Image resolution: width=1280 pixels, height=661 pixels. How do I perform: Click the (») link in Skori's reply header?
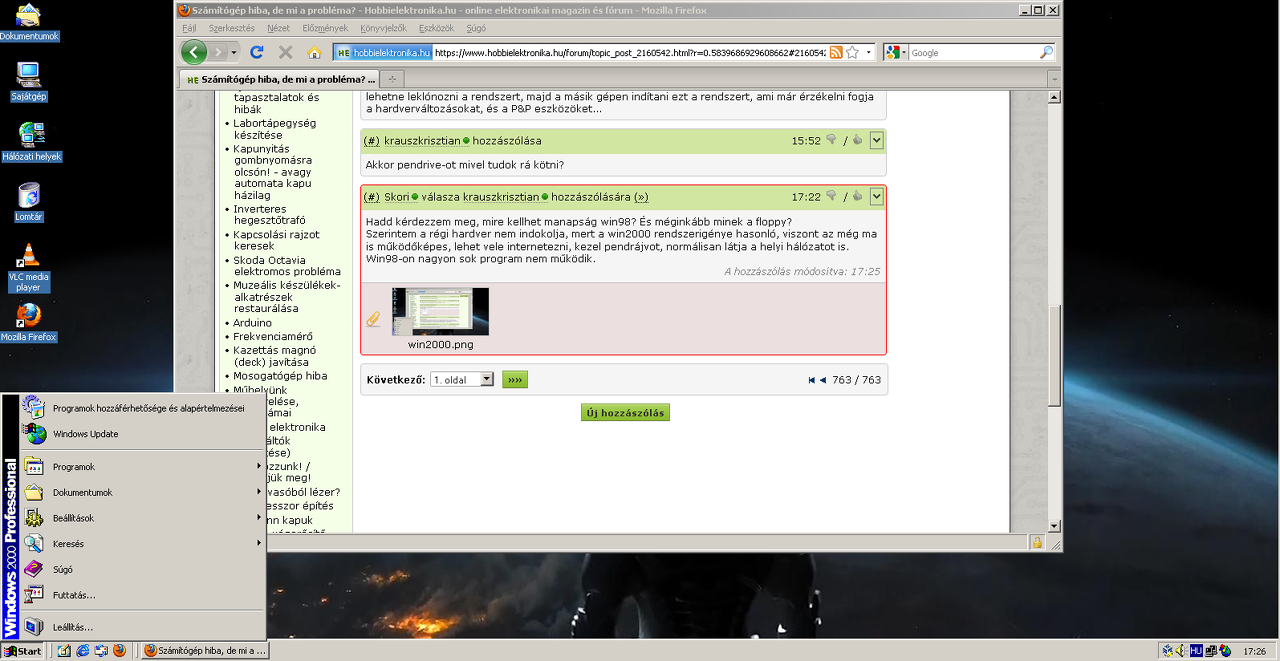pyautogui.click(x=641, y=197)
